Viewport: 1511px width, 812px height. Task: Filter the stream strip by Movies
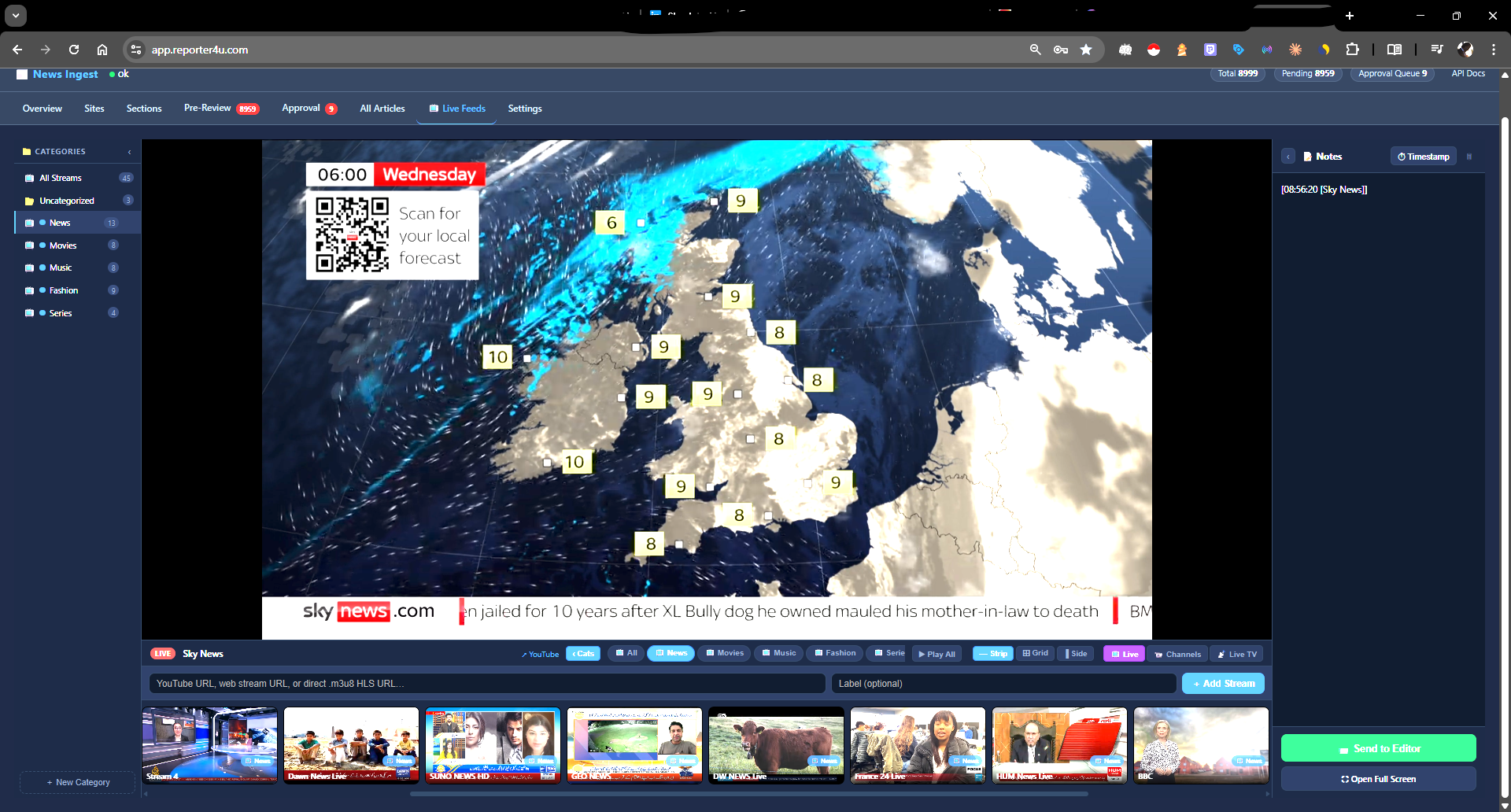point(725,653)
